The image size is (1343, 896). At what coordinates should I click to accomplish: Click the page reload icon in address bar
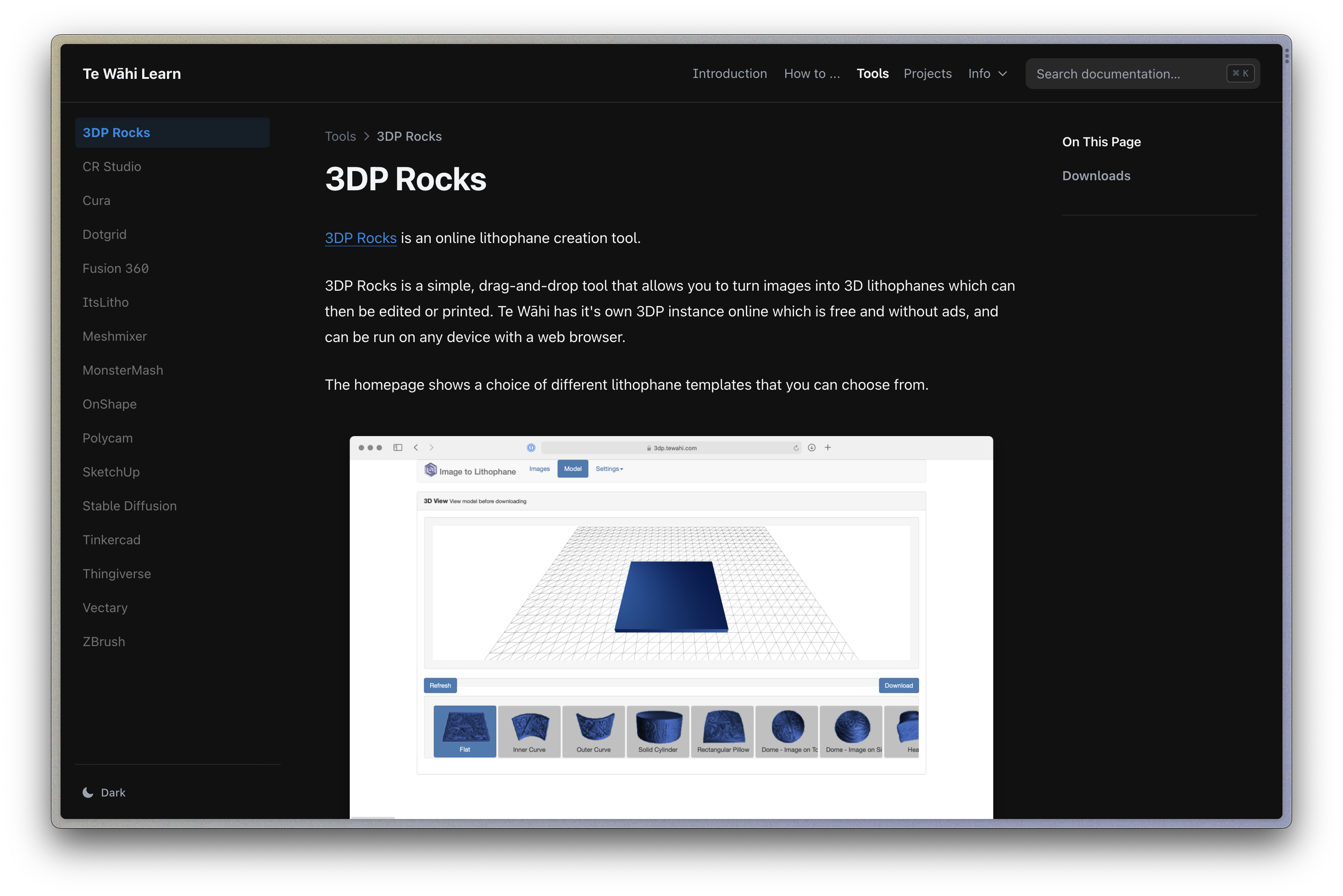(x=795, y=448)
